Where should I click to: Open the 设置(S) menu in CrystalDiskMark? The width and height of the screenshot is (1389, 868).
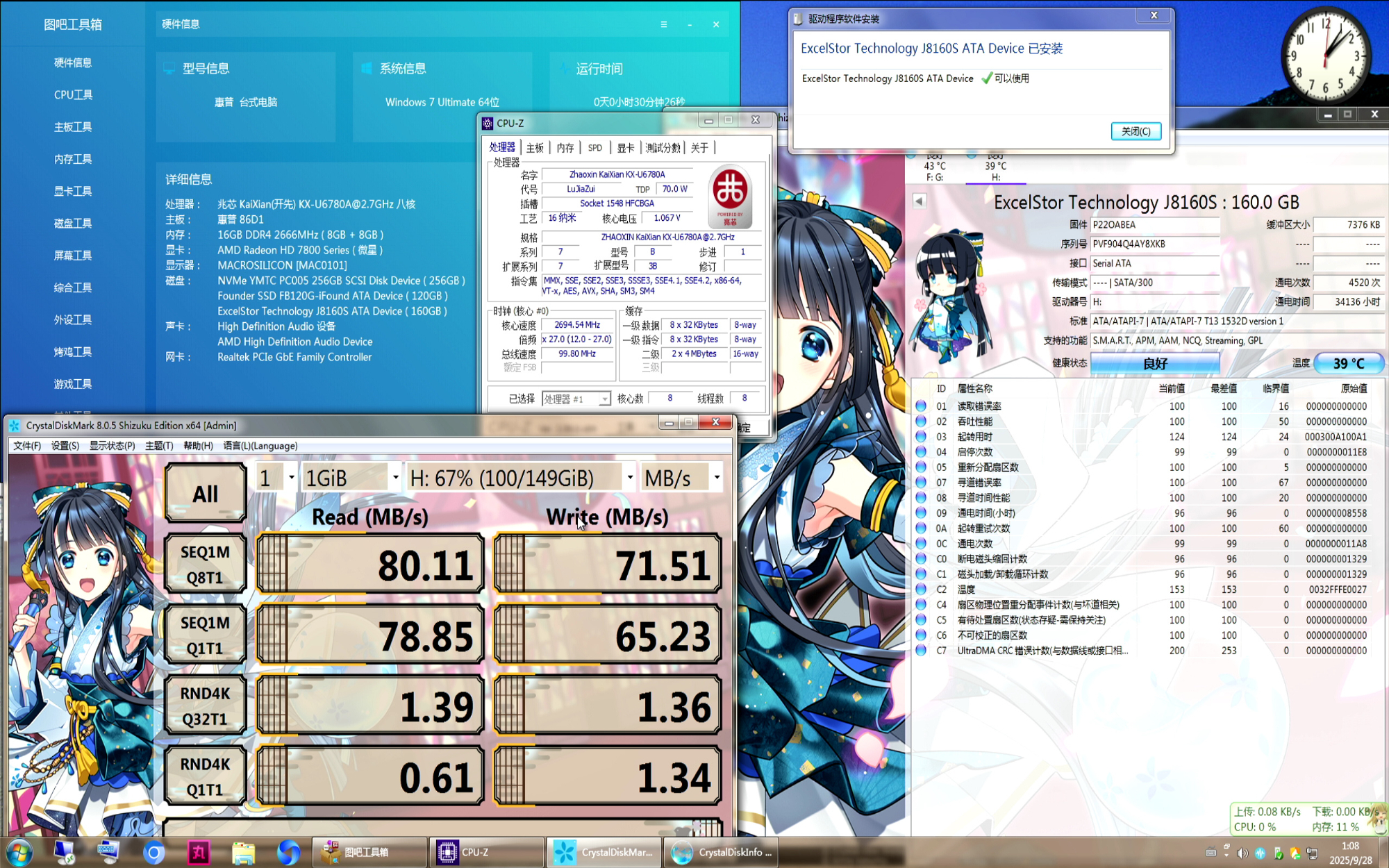65,446
